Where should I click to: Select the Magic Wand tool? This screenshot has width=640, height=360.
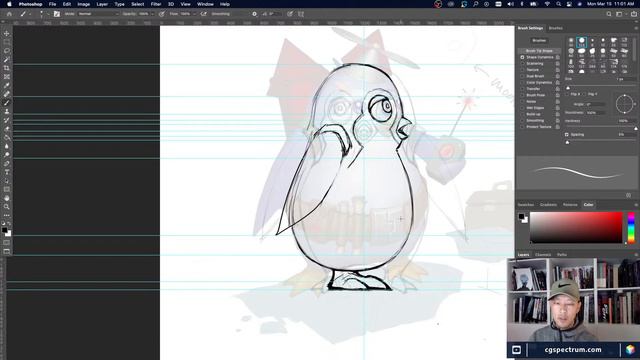[7, 60]
